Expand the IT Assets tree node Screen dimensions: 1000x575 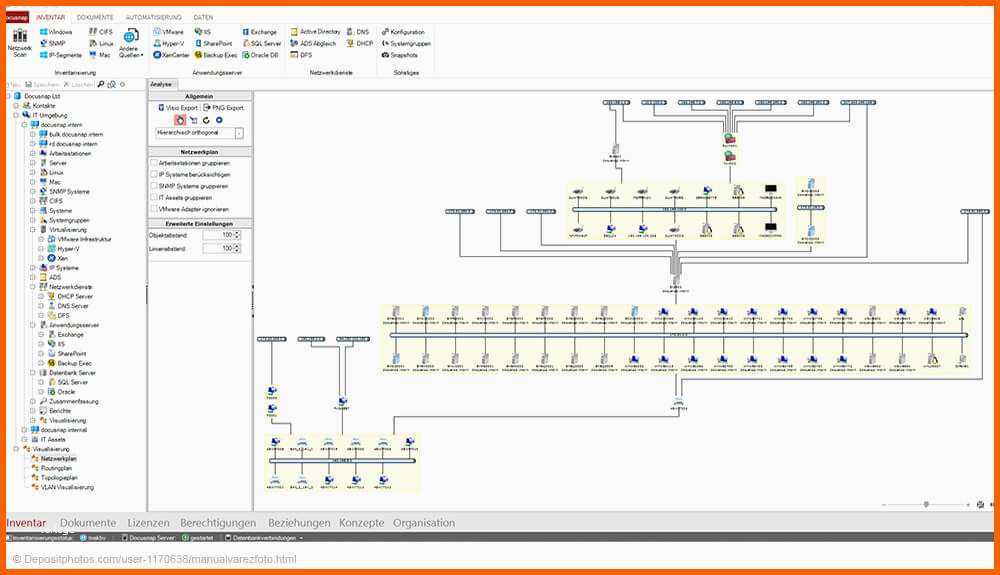[x=24, y=440]
